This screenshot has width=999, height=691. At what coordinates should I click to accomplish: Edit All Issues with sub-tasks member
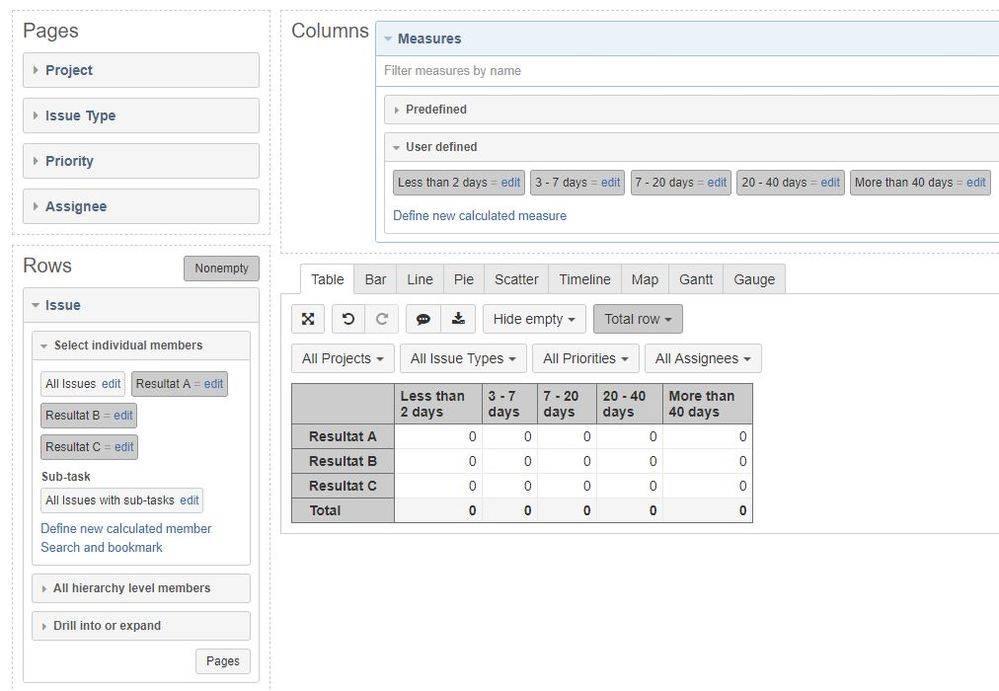(189, 501)
